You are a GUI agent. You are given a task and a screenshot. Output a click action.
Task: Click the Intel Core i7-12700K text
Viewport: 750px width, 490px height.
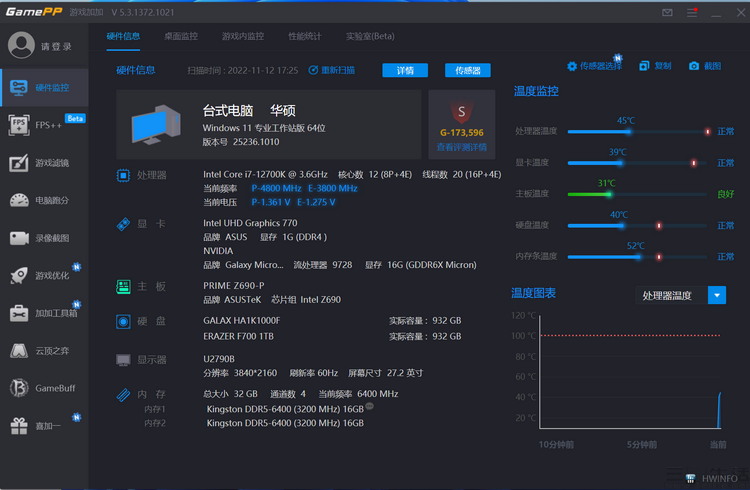265,174
